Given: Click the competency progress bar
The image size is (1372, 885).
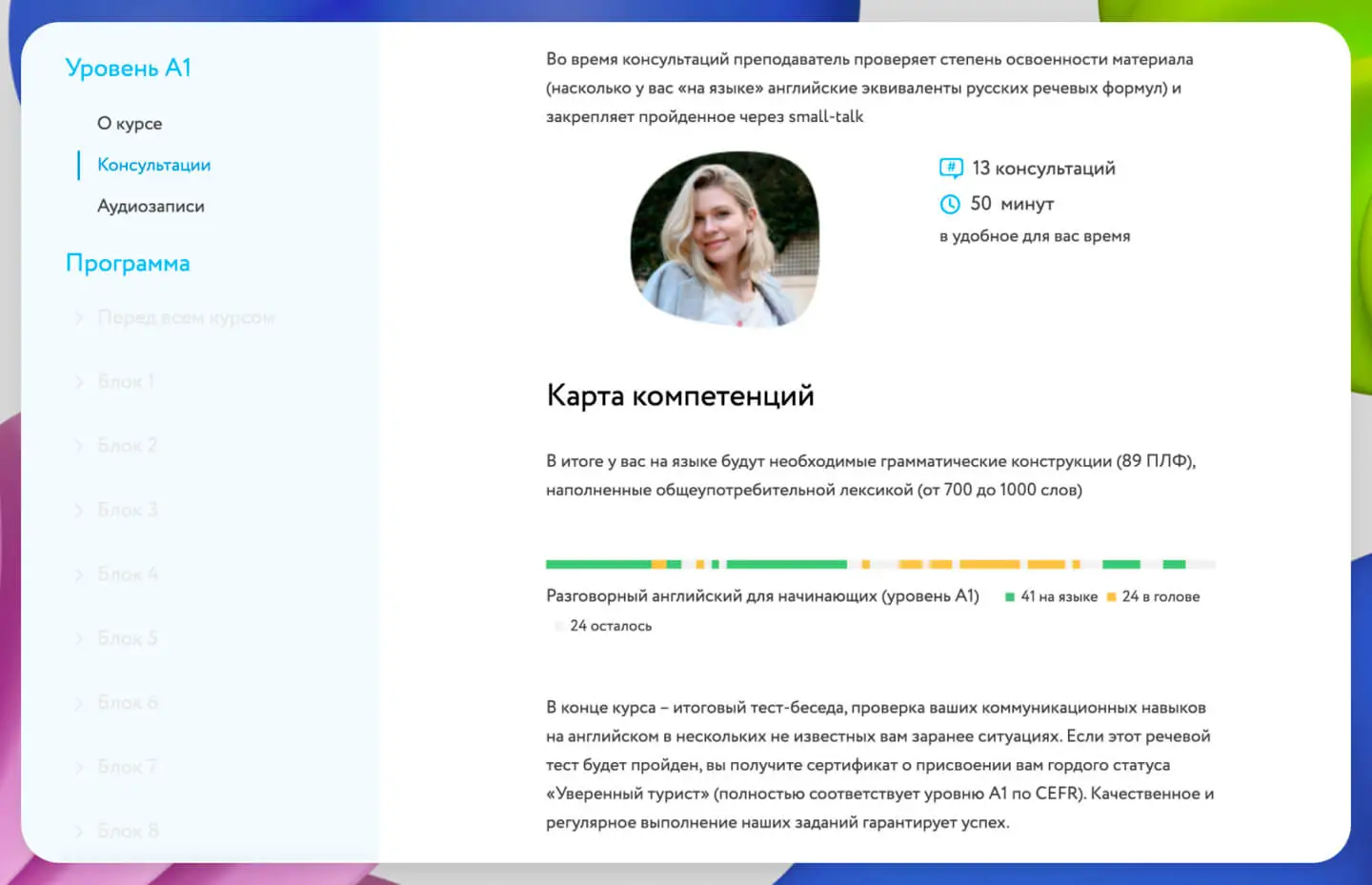Looking at the screenshot, I should 880,565.
